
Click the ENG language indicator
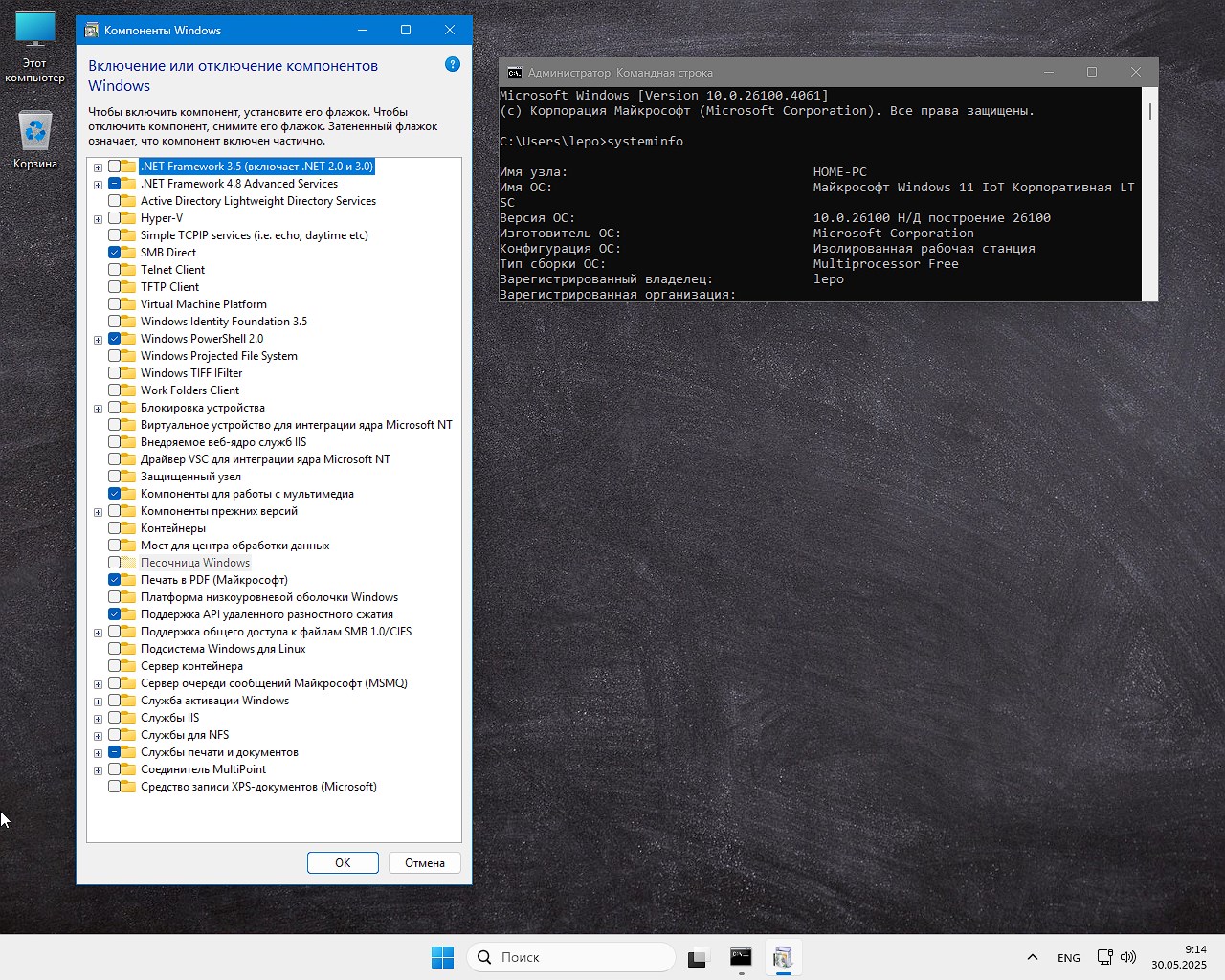1069,958
